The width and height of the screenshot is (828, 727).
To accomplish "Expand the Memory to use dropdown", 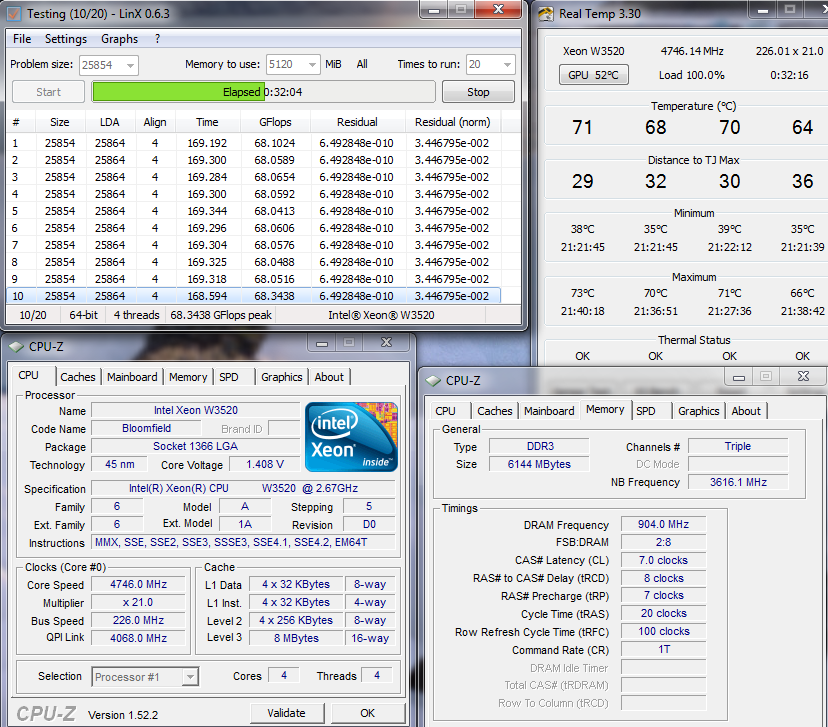I will (x=312, y=64).
